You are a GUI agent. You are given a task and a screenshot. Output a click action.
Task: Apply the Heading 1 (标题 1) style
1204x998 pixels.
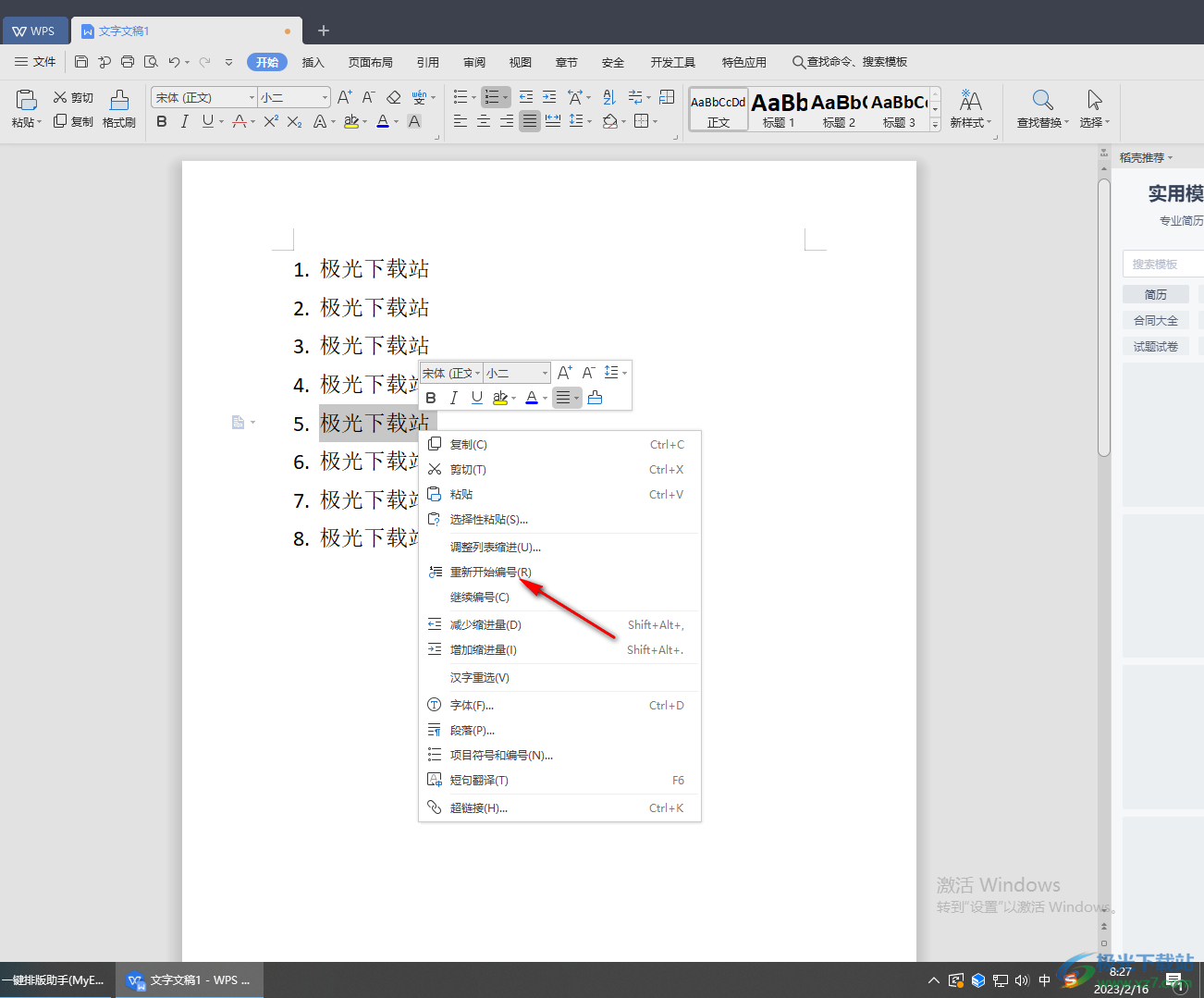[779, 109]
